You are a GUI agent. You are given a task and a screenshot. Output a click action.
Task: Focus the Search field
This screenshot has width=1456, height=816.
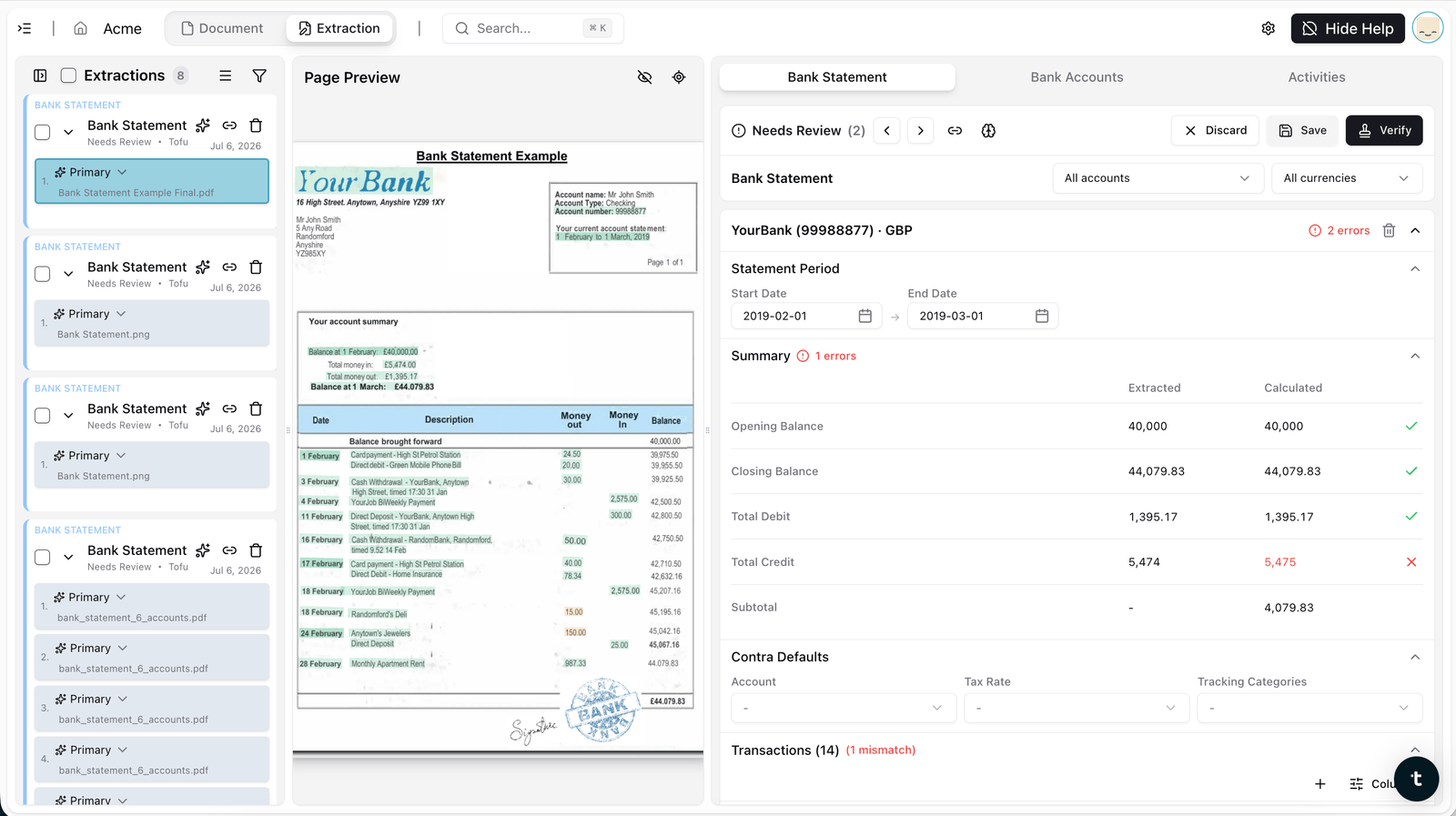pyautogui.click(x=532, y=28)
